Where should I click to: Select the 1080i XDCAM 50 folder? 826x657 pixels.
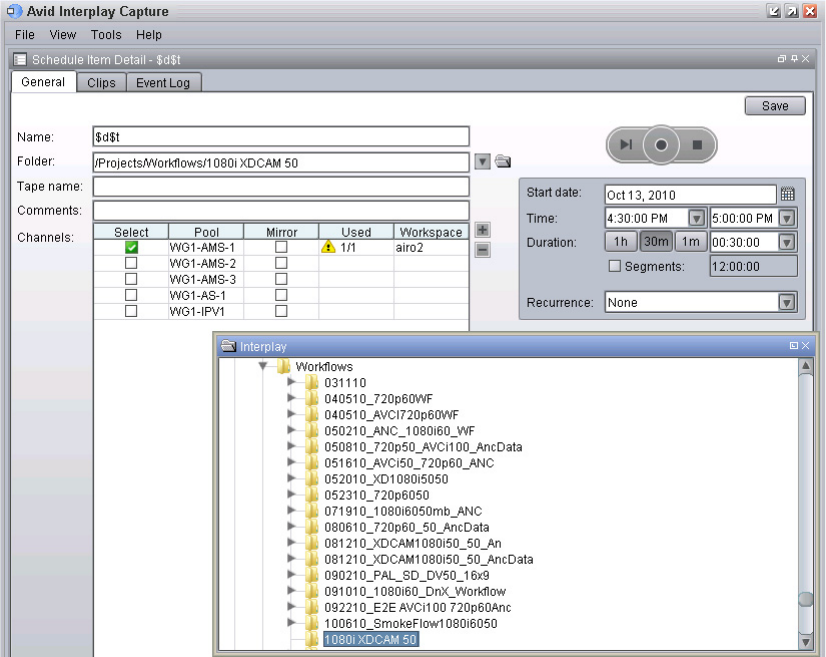(370, 639)
